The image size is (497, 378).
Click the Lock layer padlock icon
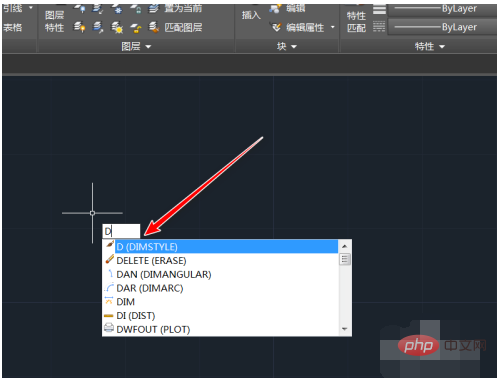[136, 8]
